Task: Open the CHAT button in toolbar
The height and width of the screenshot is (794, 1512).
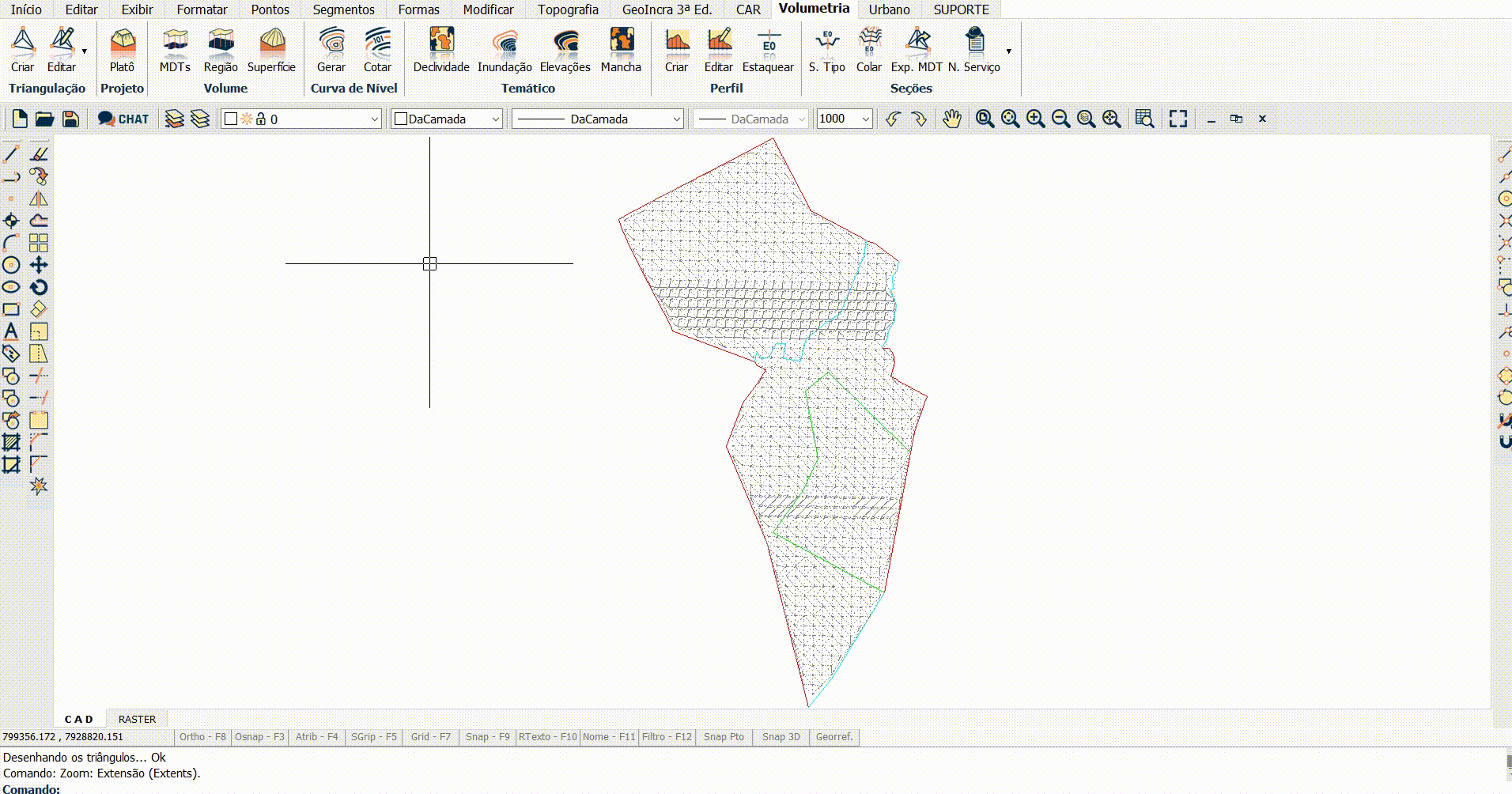Action: (123, 119)
